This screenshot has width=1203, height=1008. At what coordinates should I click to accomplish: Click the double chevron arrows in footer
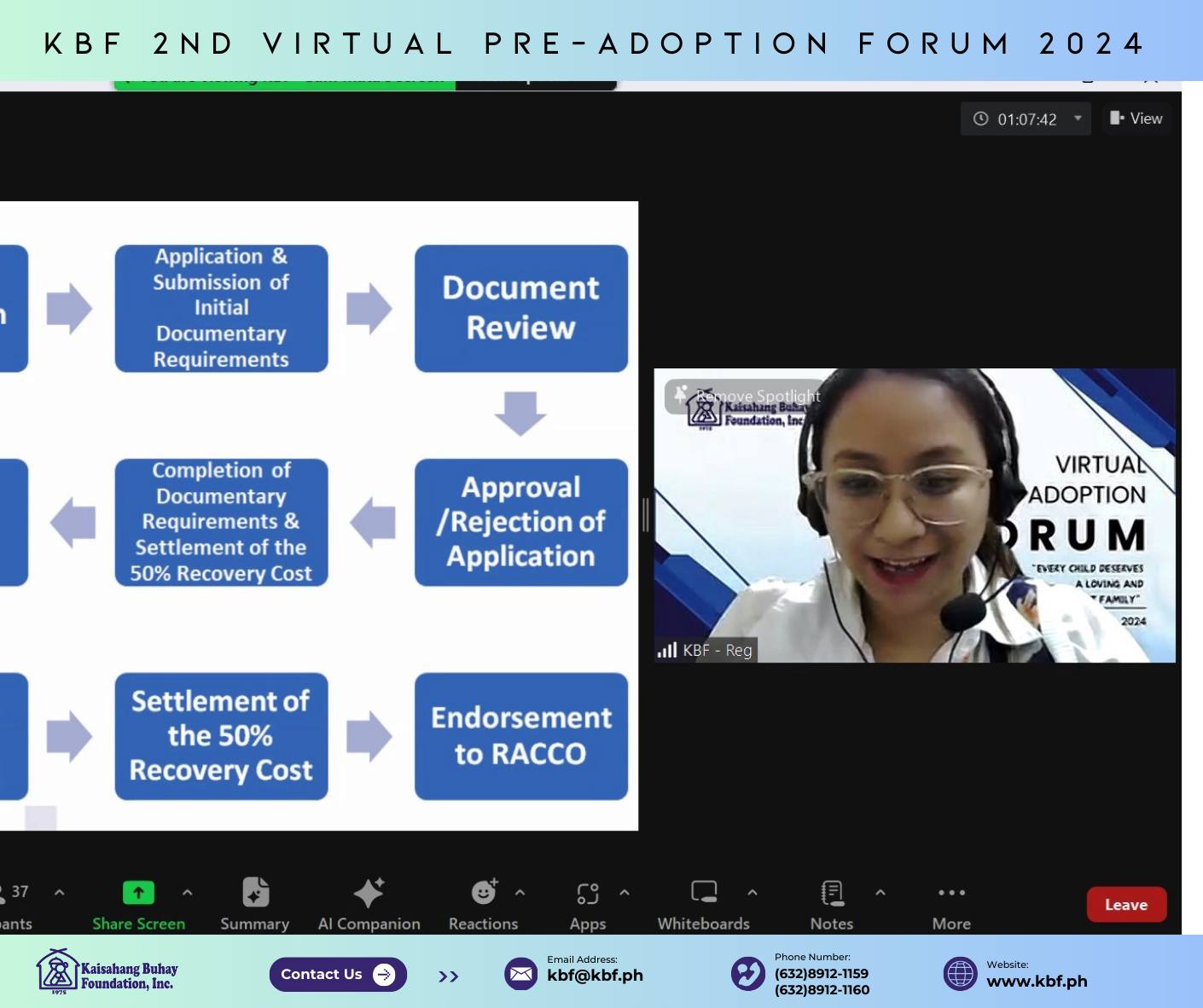click(449, 976)
